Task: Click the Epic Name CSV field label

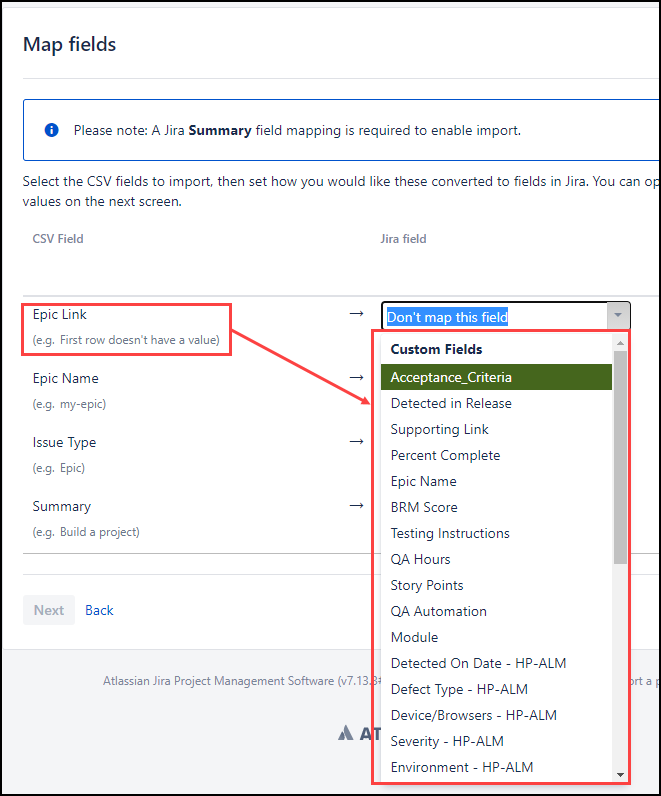Action: (65, 378)
